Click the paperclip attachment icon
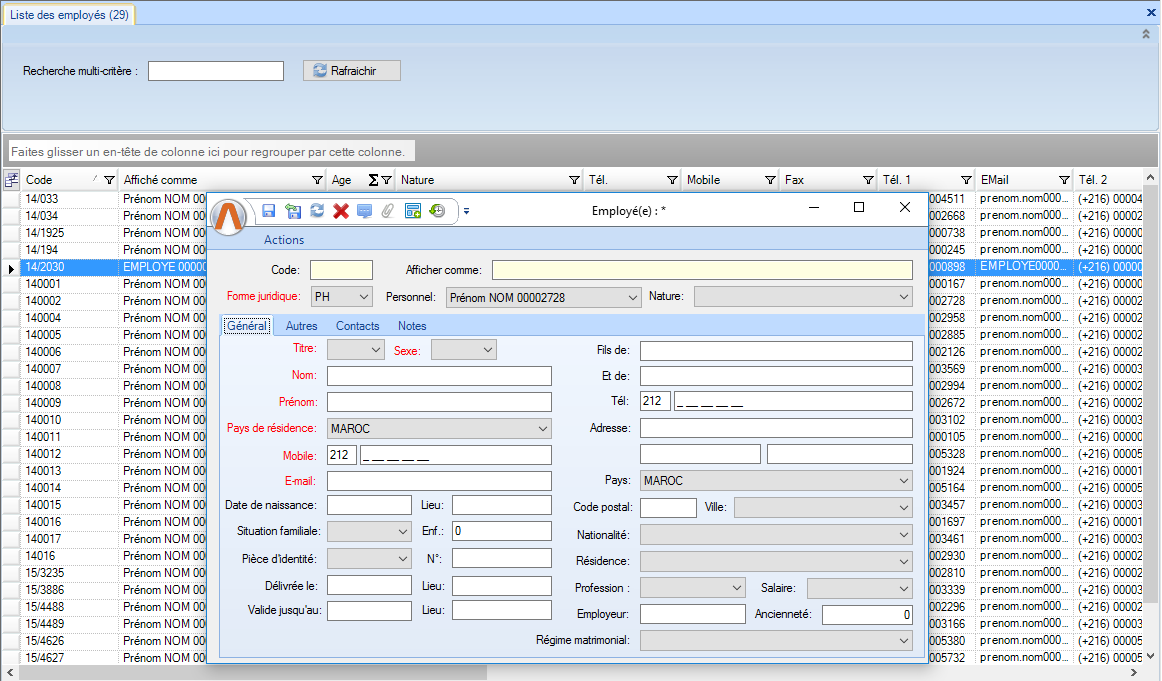 (x=388, y=210)
